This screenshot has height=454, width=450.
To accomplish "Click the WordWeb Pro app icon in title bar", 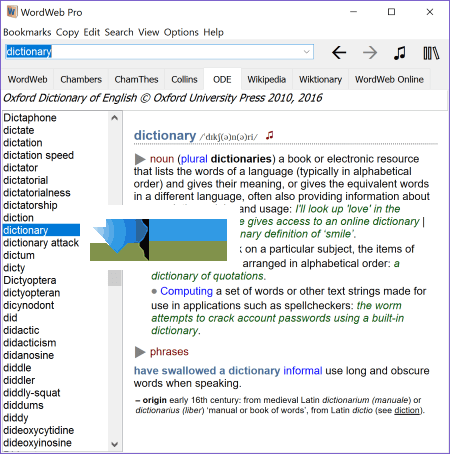I will click(x=12, y=12).
